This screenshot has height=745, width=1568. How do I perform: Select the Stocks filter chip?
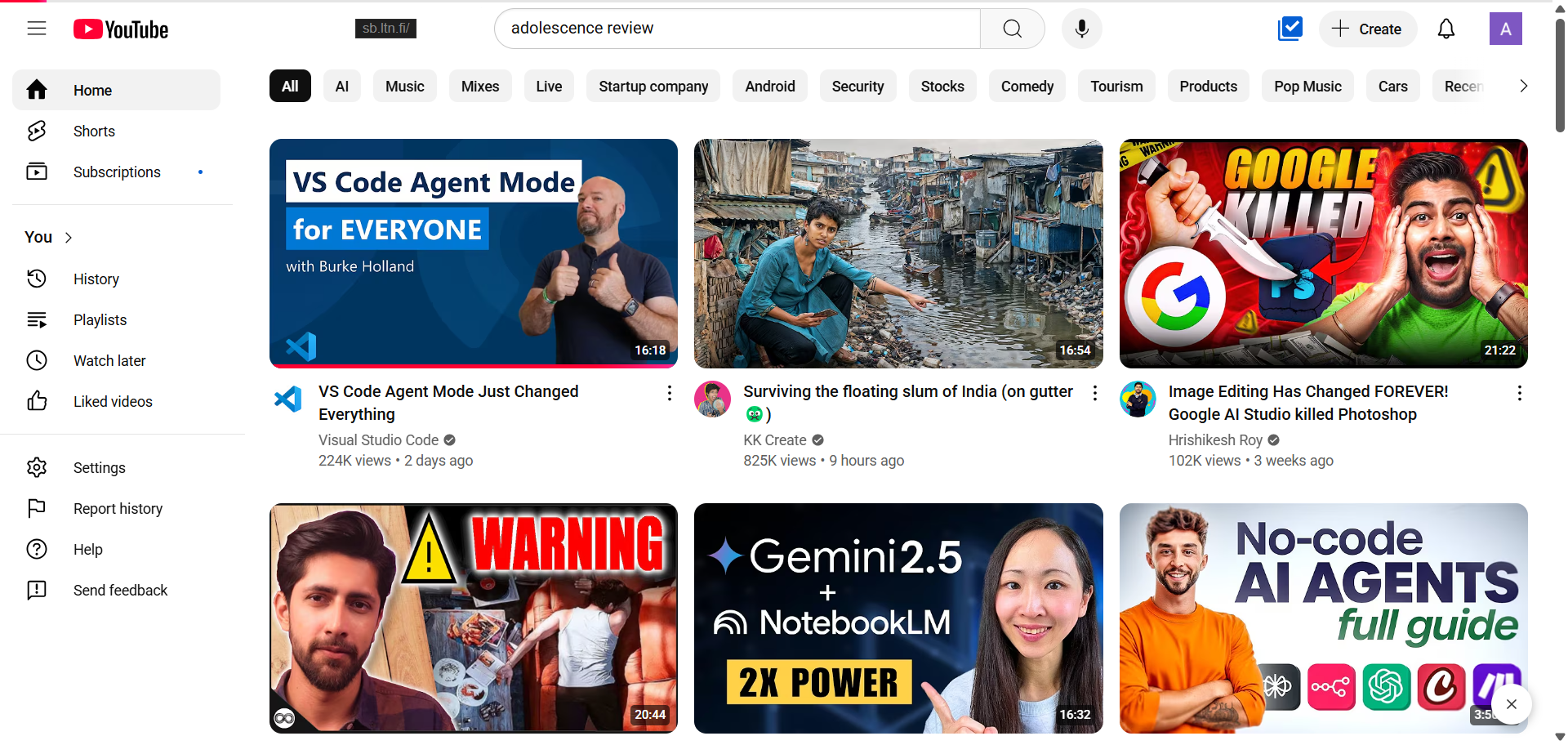coord(942,86)
